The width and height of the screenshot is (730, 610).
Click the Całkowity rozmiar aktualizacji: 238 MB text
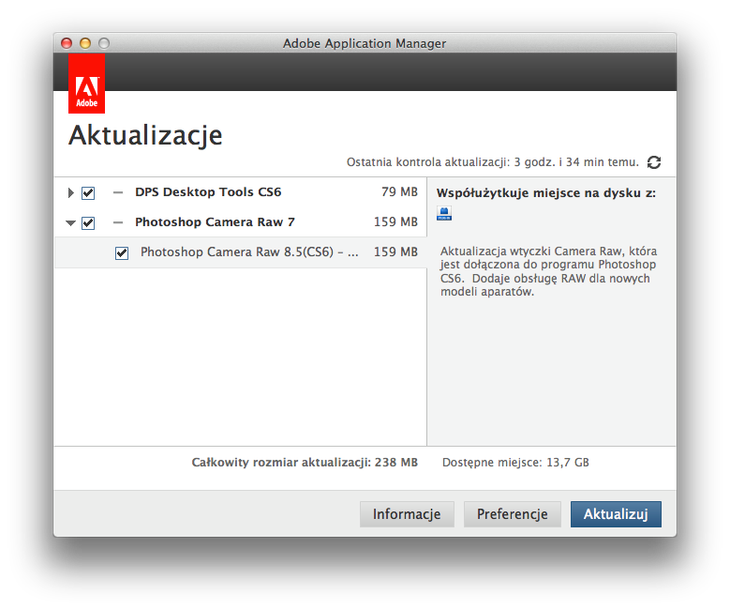(x=304, y=462)
